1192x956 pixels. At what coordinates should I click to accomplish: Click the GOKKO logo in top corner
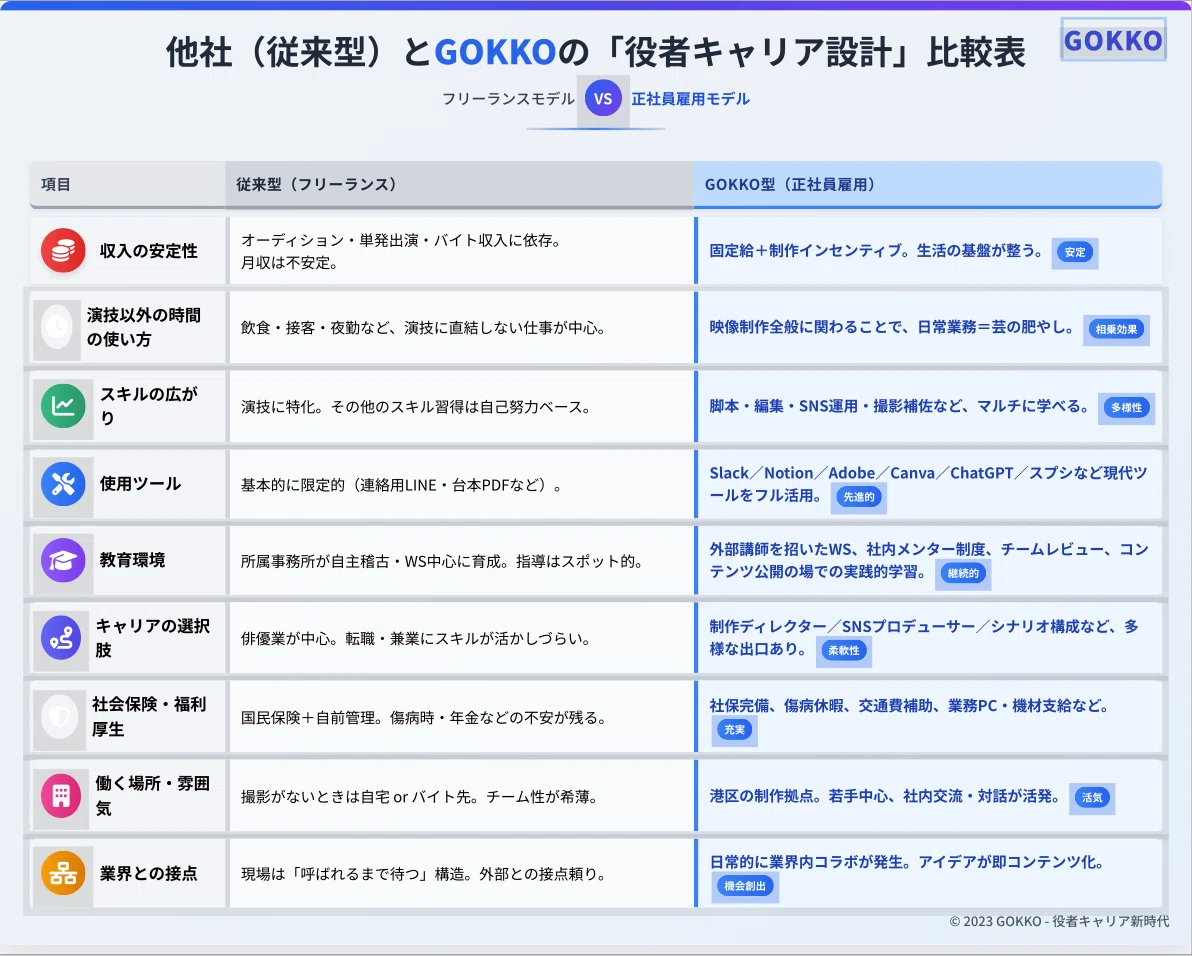(x=1113, y=40)
